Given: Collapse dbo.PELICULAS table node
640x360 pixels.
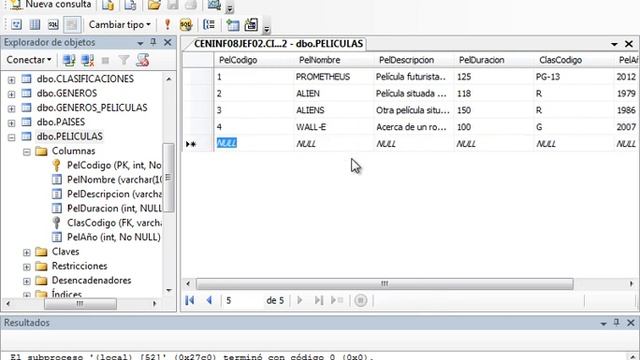Looking at the screenshot, I should pyautogui.click(x=11, y=138).
